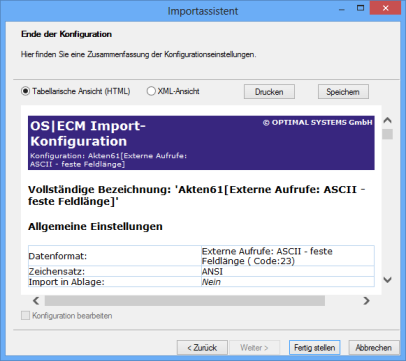Click the vertical scrollbar thumb

pos(387,134)
